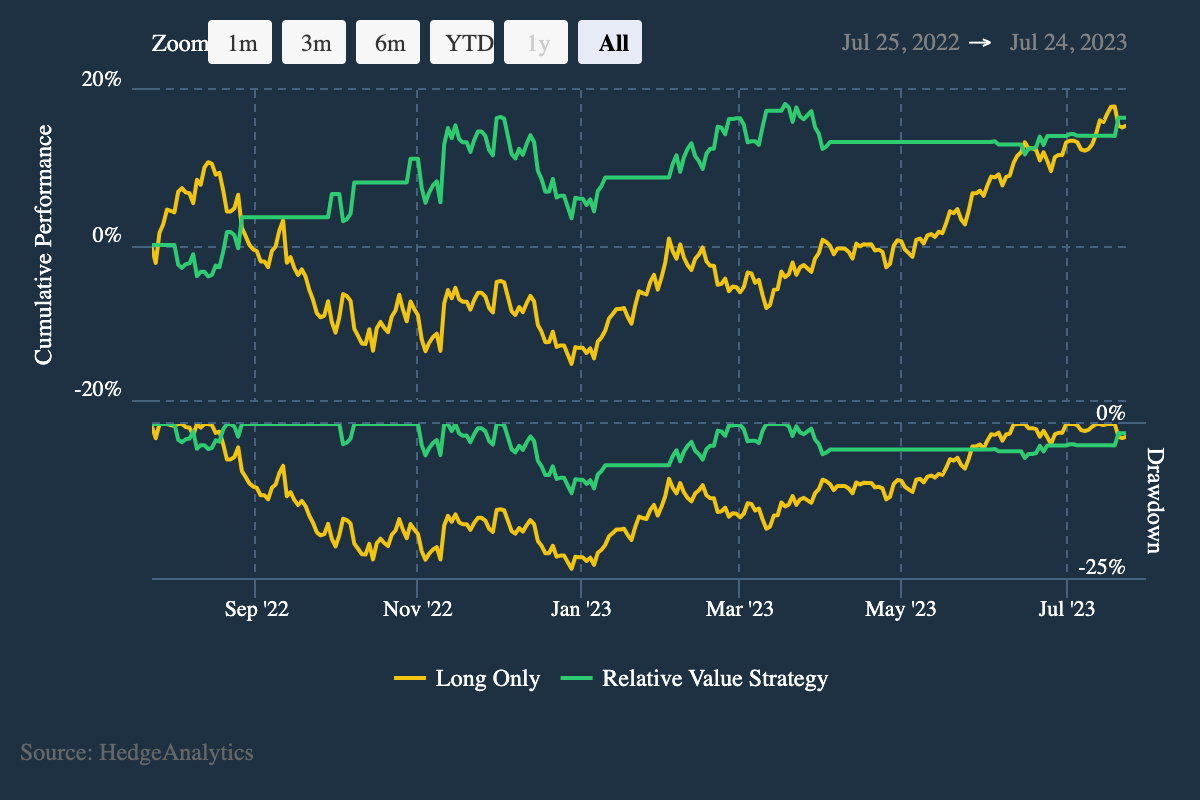The height and width of the screenshot is (800, 1200).
Task: Select the 6m zoom preset
Action: coord(387,42)
